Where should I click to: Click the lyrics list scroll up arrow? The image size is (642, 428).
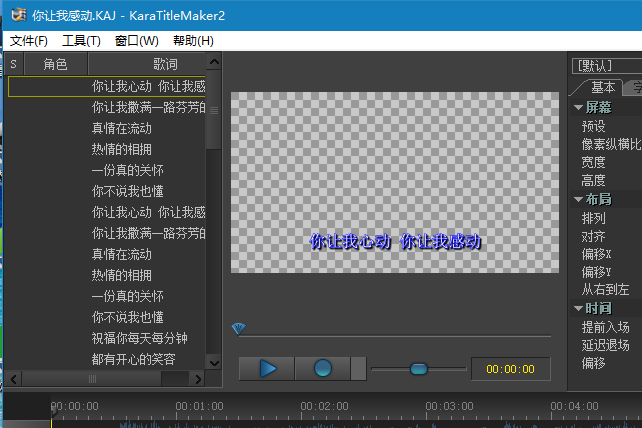214,62
